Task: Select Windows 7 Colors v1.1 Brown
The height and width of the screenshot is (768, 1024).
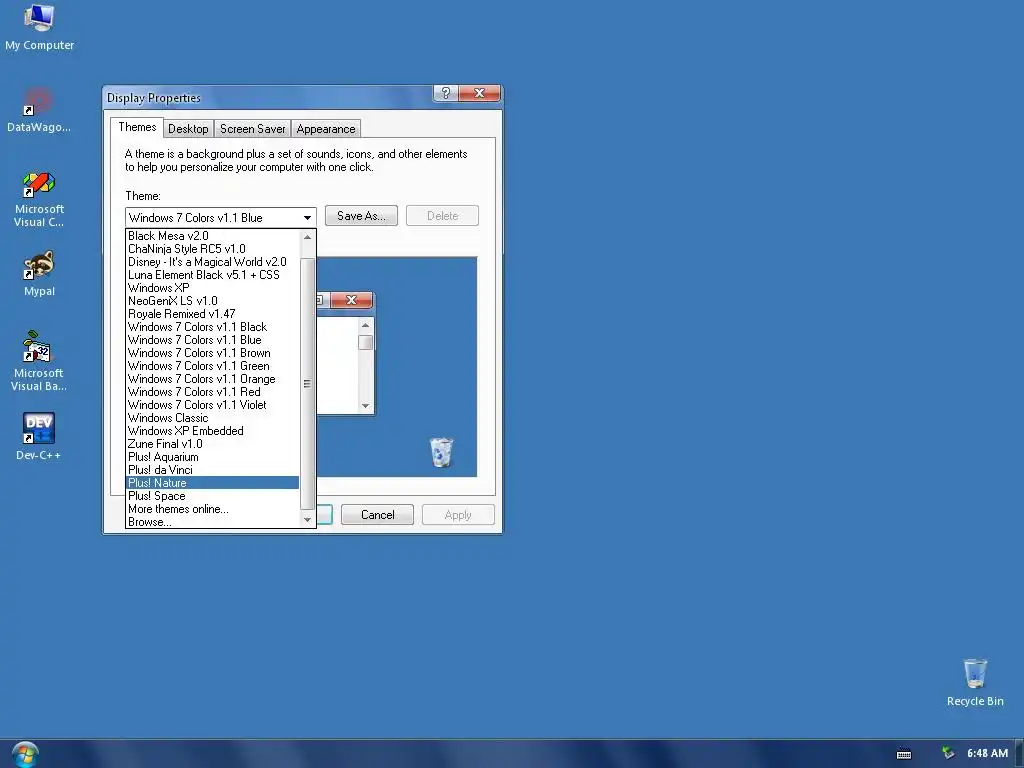Action: pyautogui.click(x=212, y=353)
